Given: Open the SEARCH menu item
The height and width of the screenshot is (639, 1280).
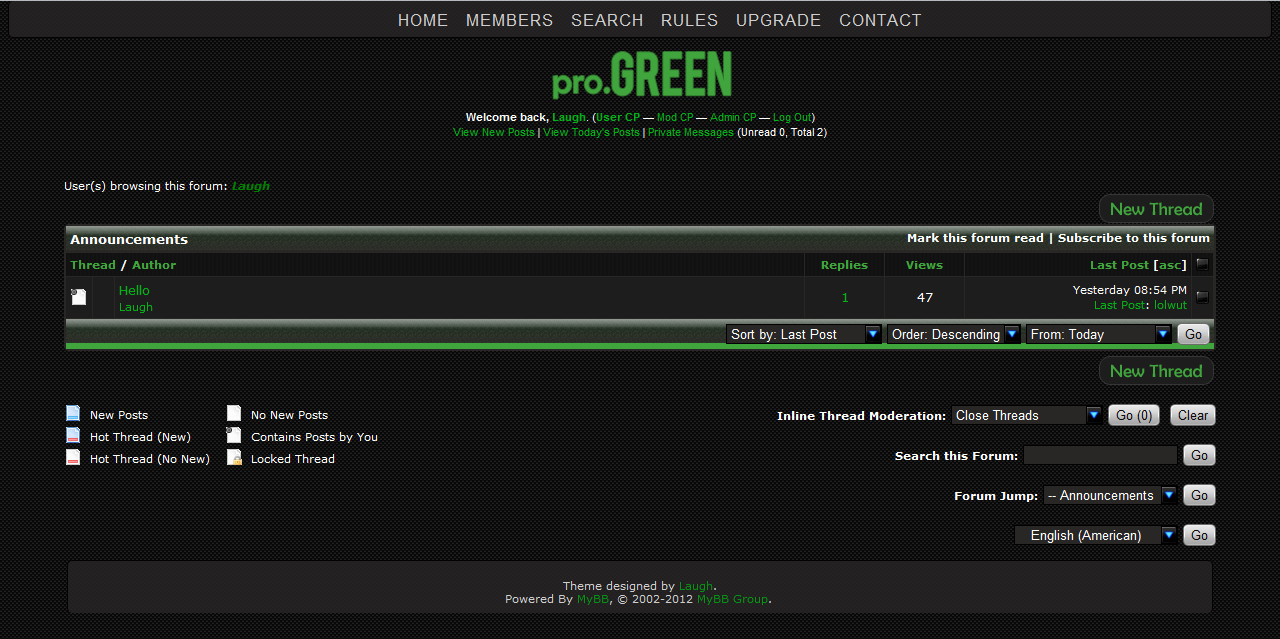Looking at the screenshot, I should tap(607, 20).
